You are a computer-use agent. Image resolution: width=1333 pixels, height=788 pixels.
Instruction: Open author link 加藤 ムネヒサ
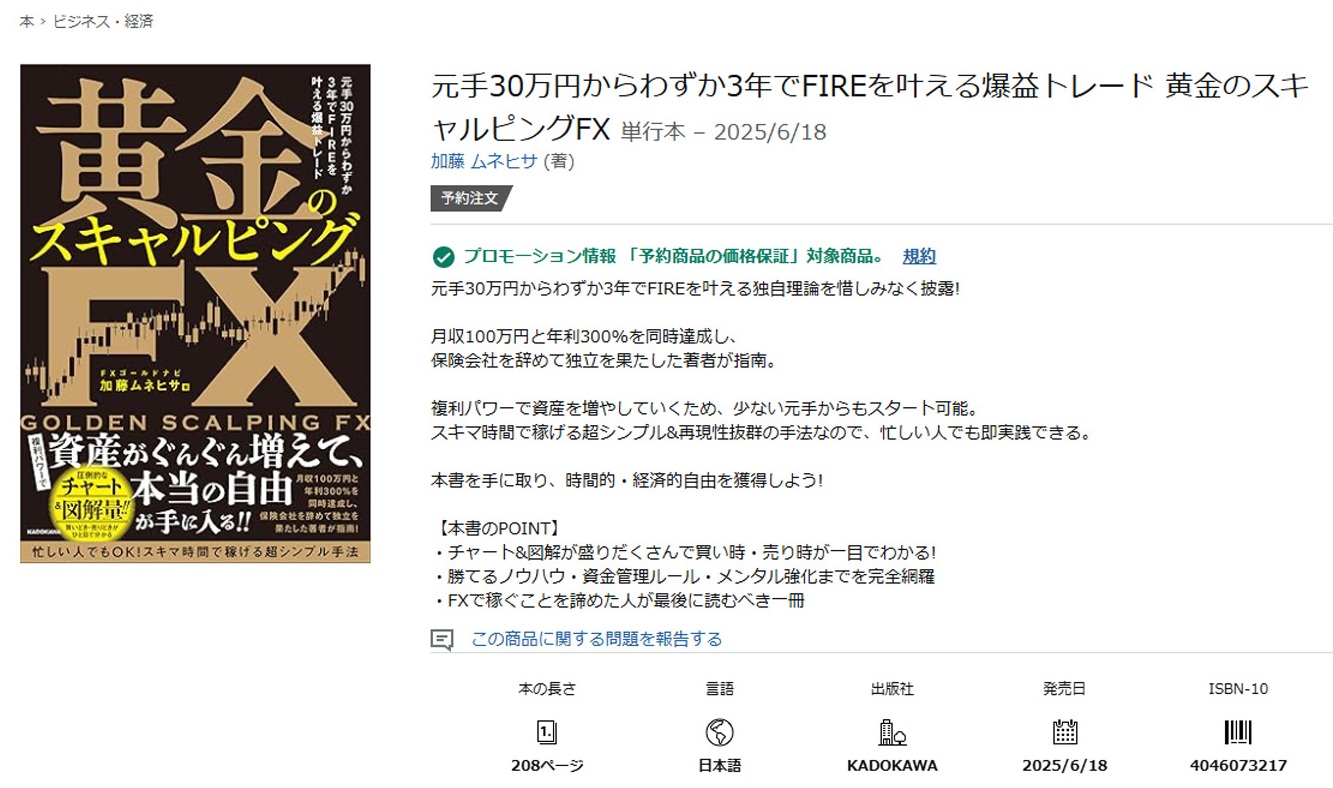[x=484, y=161]
